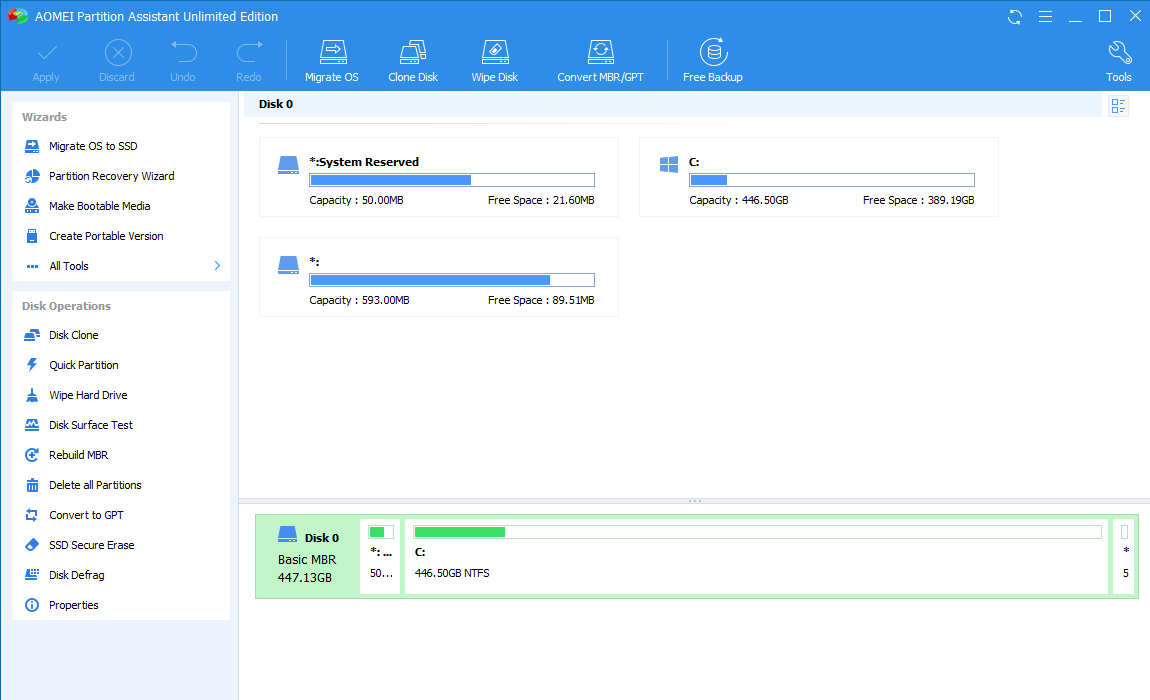Click Capacity : 446.50GB text

click(x=739, y=200)
